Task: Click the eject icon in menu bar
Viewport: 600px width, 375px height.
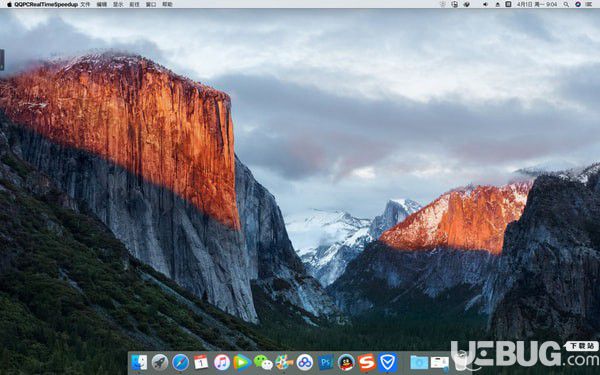Action: pyautogui.click(x=497, y=4)
